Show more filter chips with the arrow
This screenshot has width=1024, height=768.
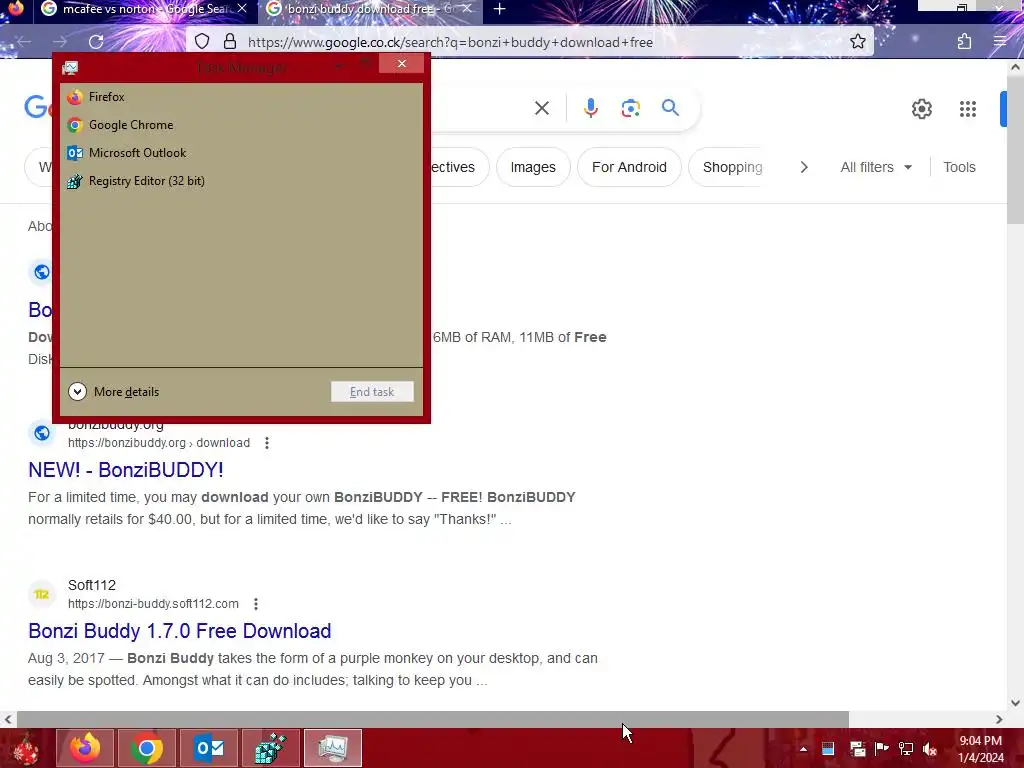(x=803, y=167)
